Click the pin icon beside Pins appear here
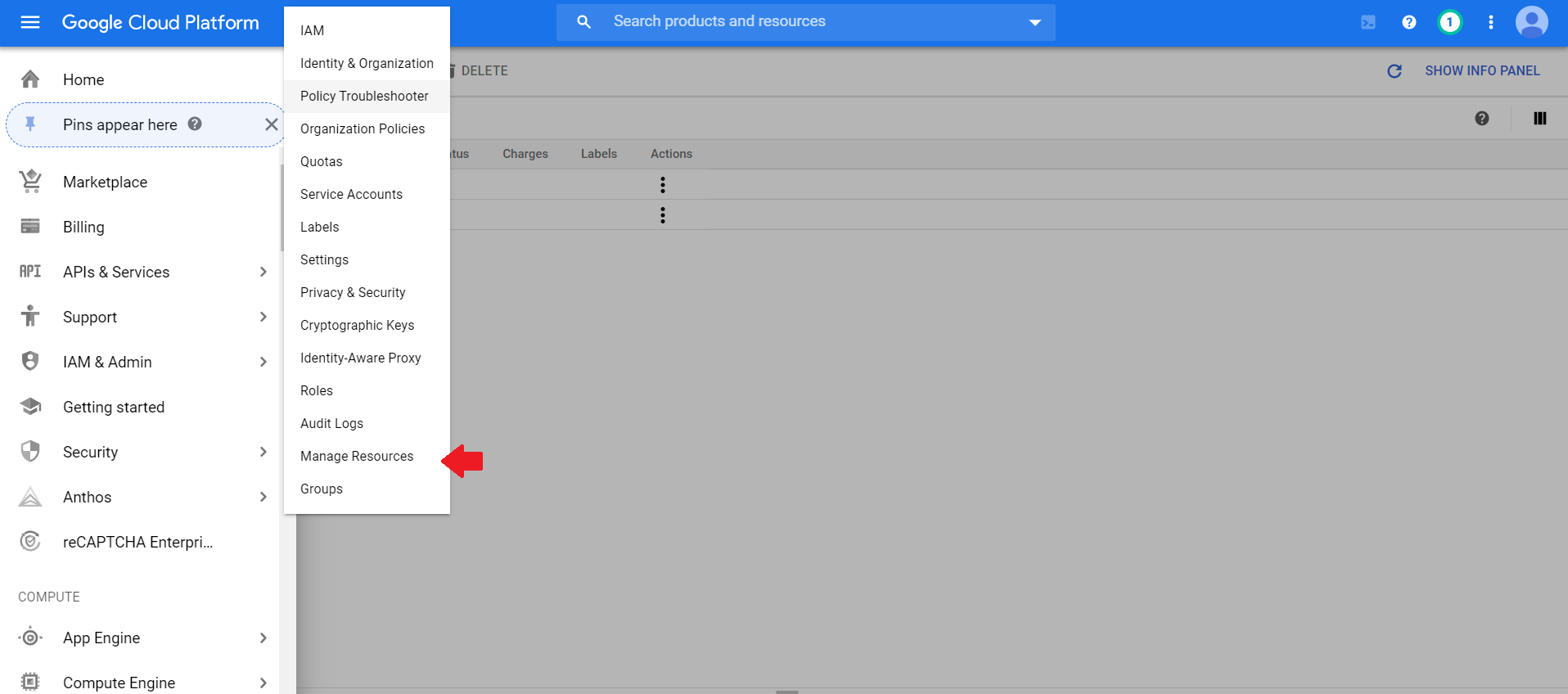The image size is (1568, 694). click(x=30, y=124)
